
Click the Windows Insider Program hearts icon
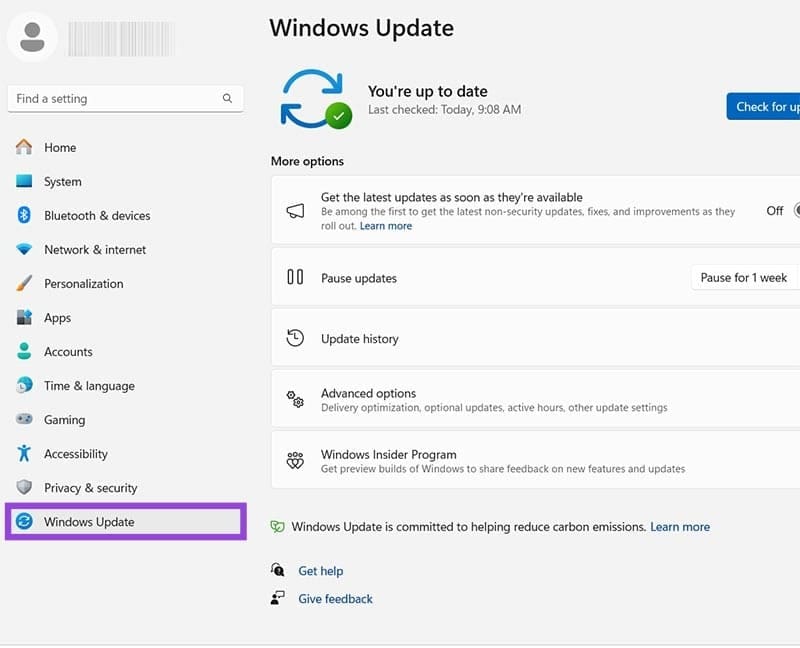[x=295, y=460]
